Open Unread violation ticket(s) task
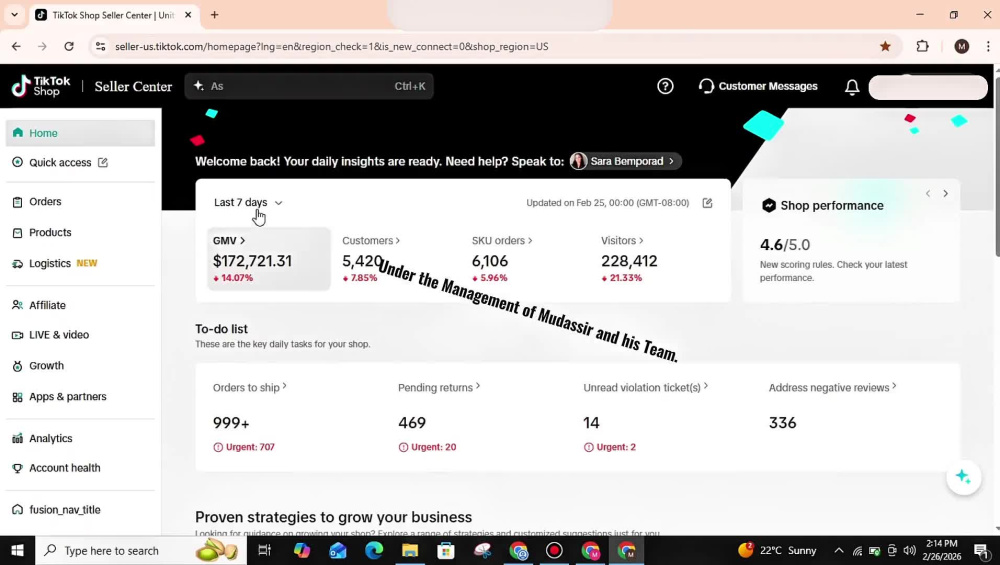Image resolution: width=1000 pixels, height=565 pixels. tap(645, 387)
